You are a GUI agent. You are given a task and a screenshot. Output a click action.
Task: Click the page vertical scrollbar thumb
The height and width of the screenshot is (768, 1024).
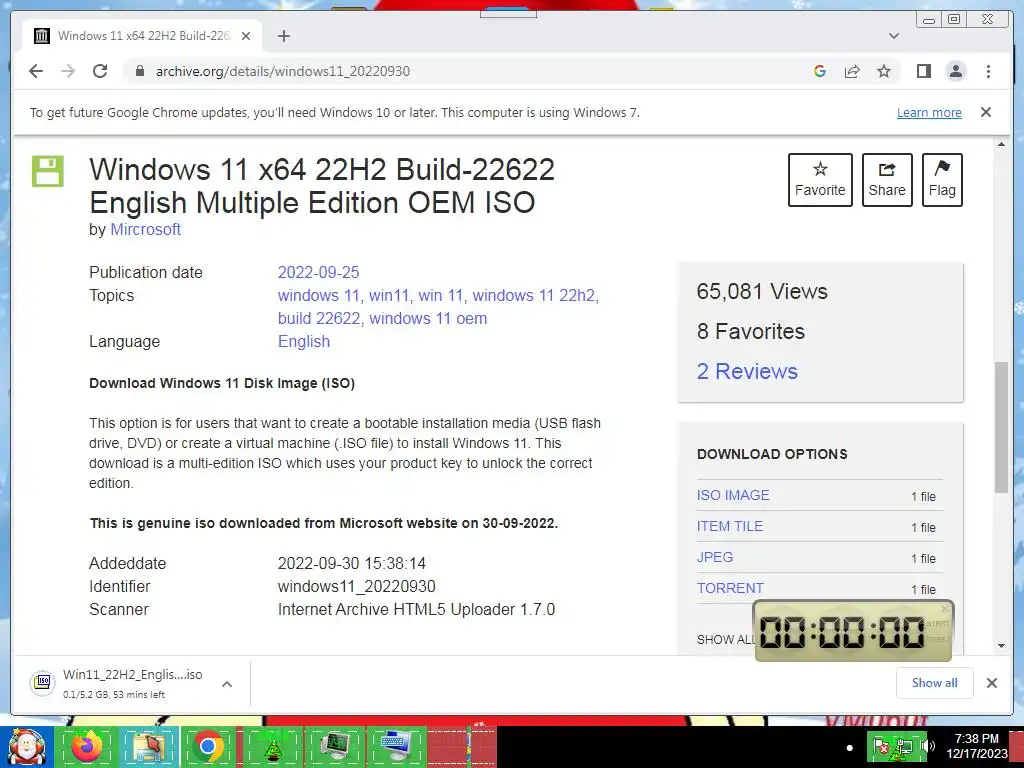coord(1001,427)
